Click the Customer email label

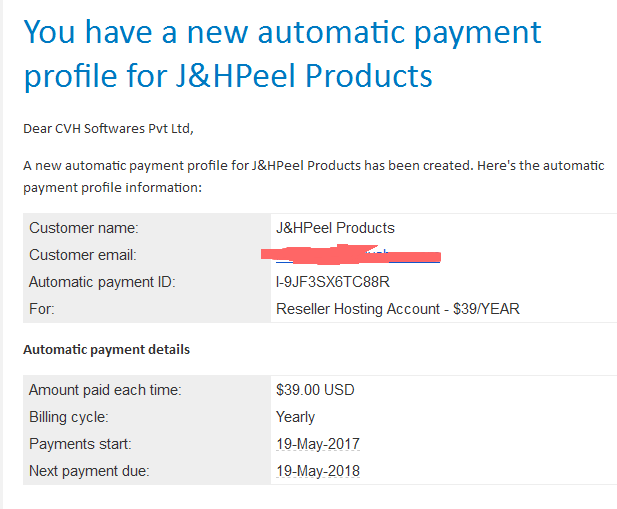(83, 255)
